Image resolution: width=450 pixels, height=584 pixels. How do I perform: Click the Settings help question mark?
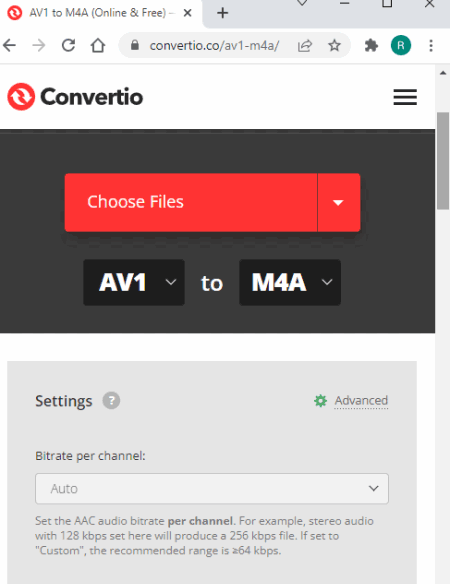coord(111,401)
